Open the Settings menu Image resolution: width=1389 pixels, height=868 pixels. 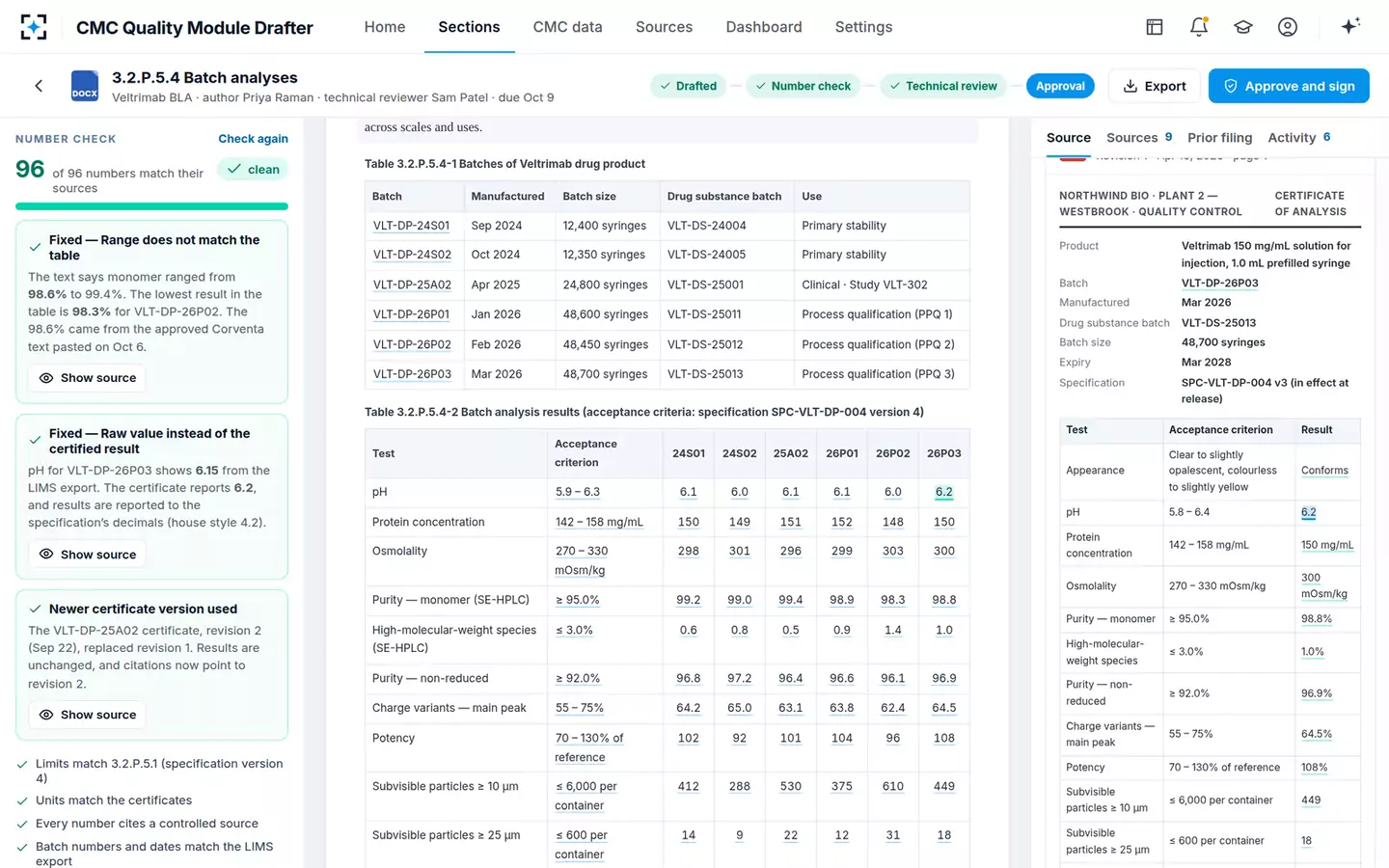pos(863,27)
